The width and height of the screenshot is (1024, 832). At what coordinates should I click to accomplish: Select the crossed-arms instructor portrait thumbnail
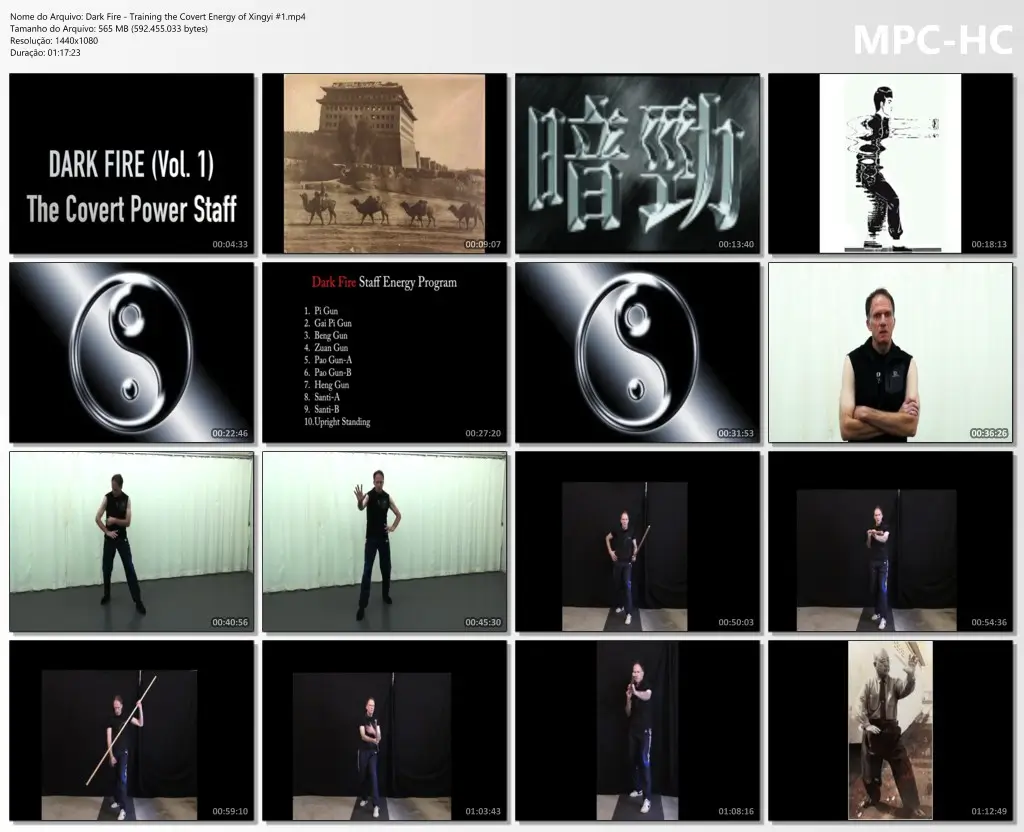(890, 352)
